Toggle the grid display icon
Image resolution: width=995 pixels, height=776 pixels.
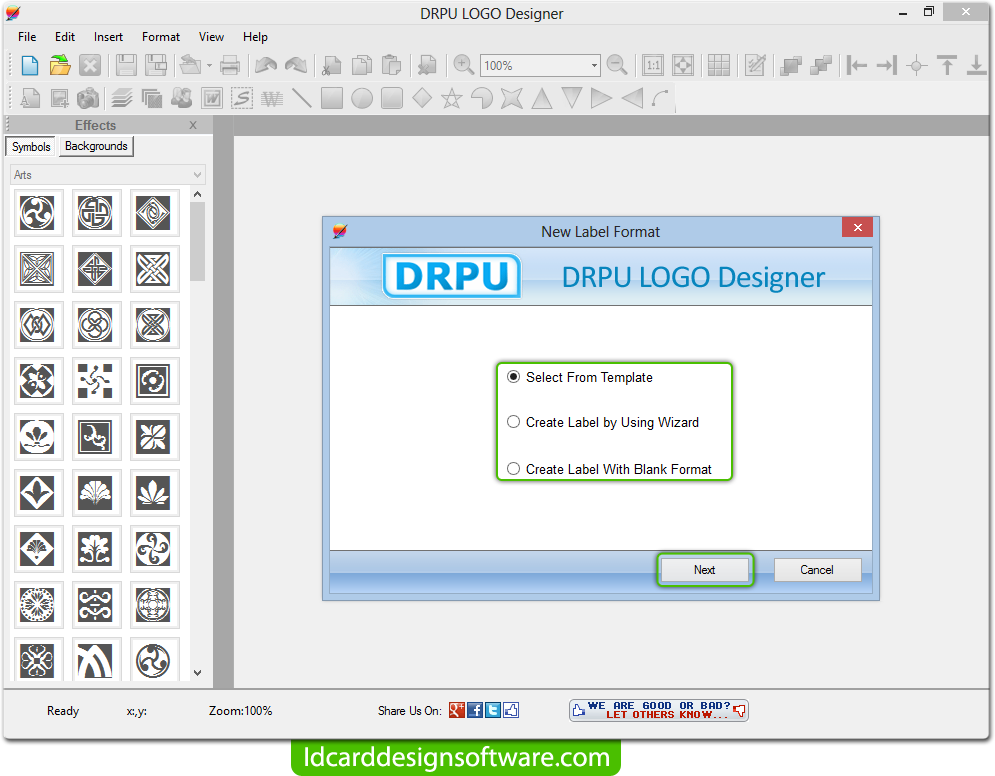[x=718, y=64]
